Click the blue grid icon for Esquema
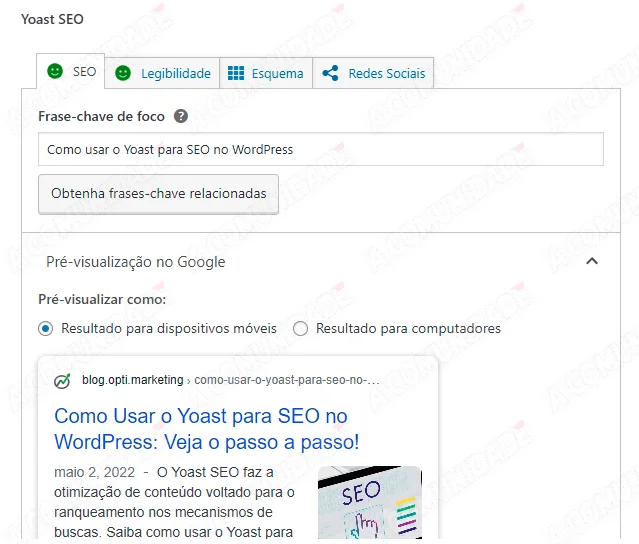This screenshot has height=544, width=639. tap(236, 73)
